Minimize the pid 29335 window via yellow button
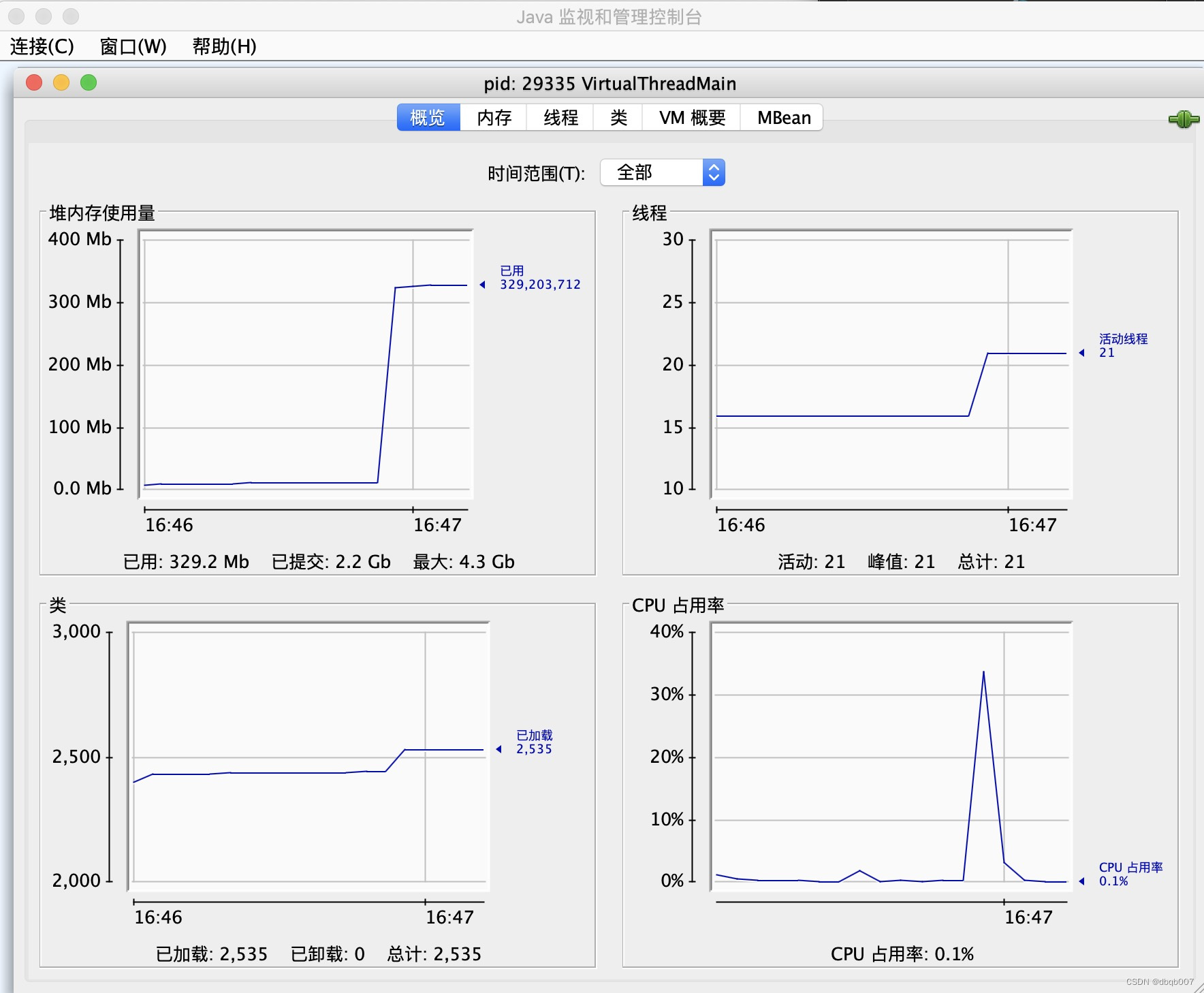The image size is (1204, 993). [x=61, y=82]
